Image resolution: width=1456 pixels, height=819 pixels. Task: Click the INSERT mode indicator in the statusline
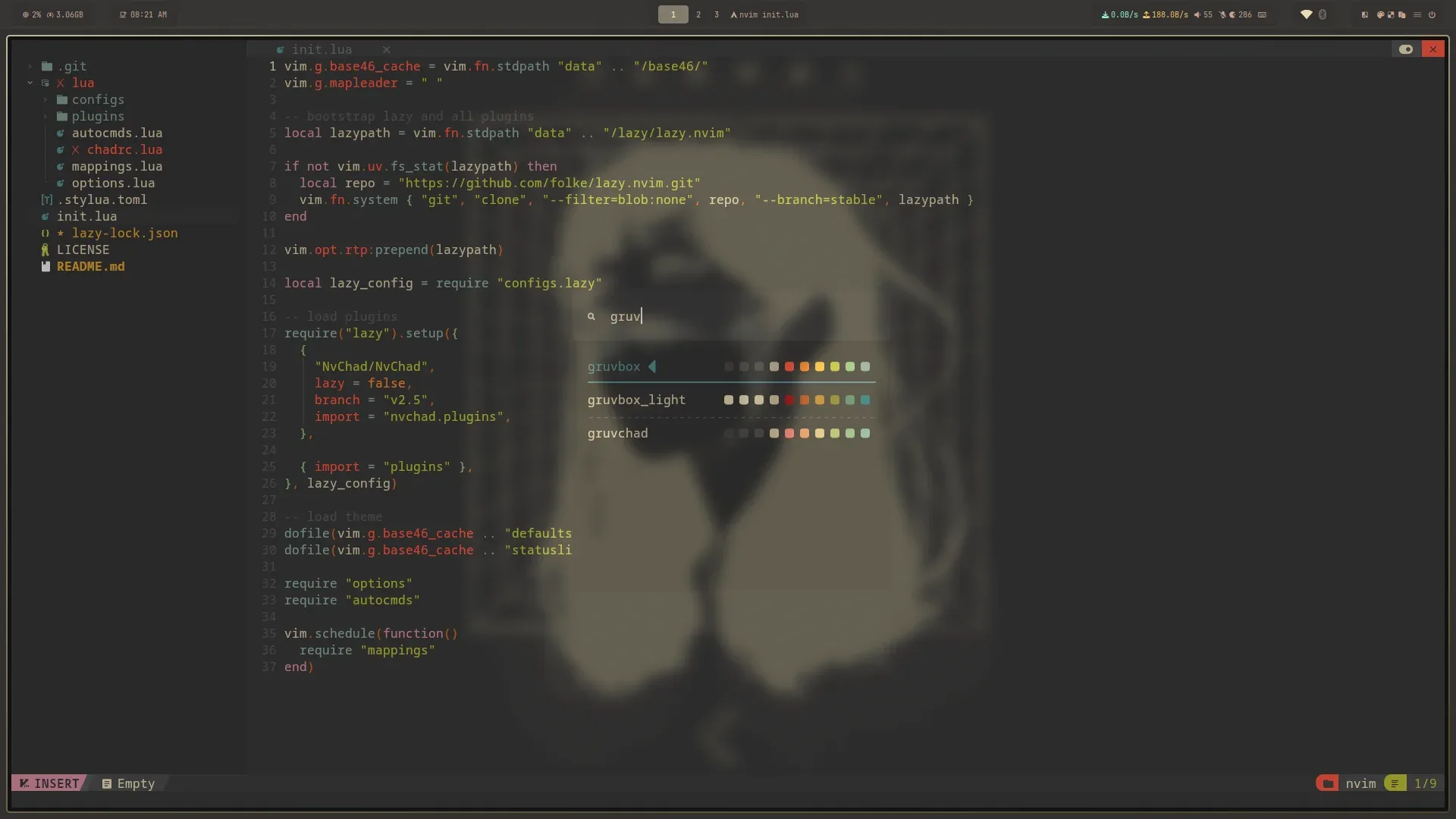[x=49, y=783]
